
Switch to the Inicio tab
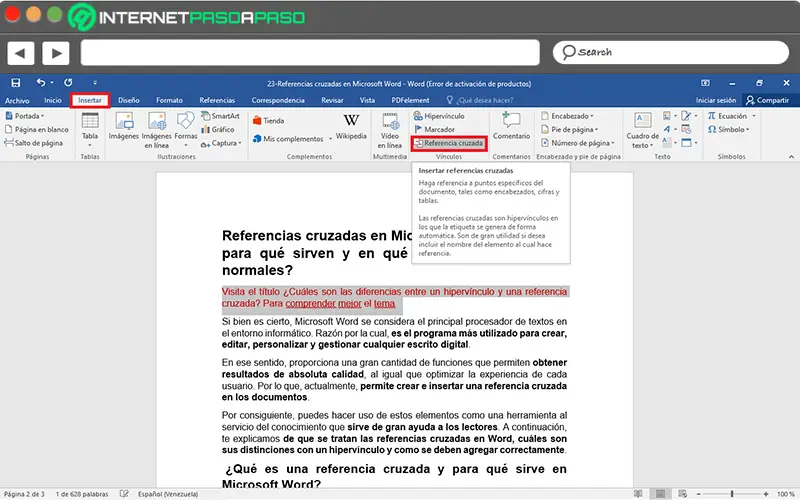[x=53, y=101]
